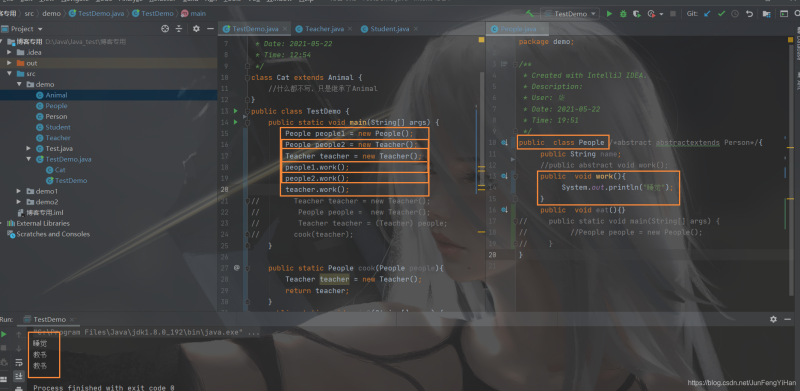Toggle soft-wrap in the Run console
Image resolution: width=800 pixels, height=391 pixels.
coord(19,363)
